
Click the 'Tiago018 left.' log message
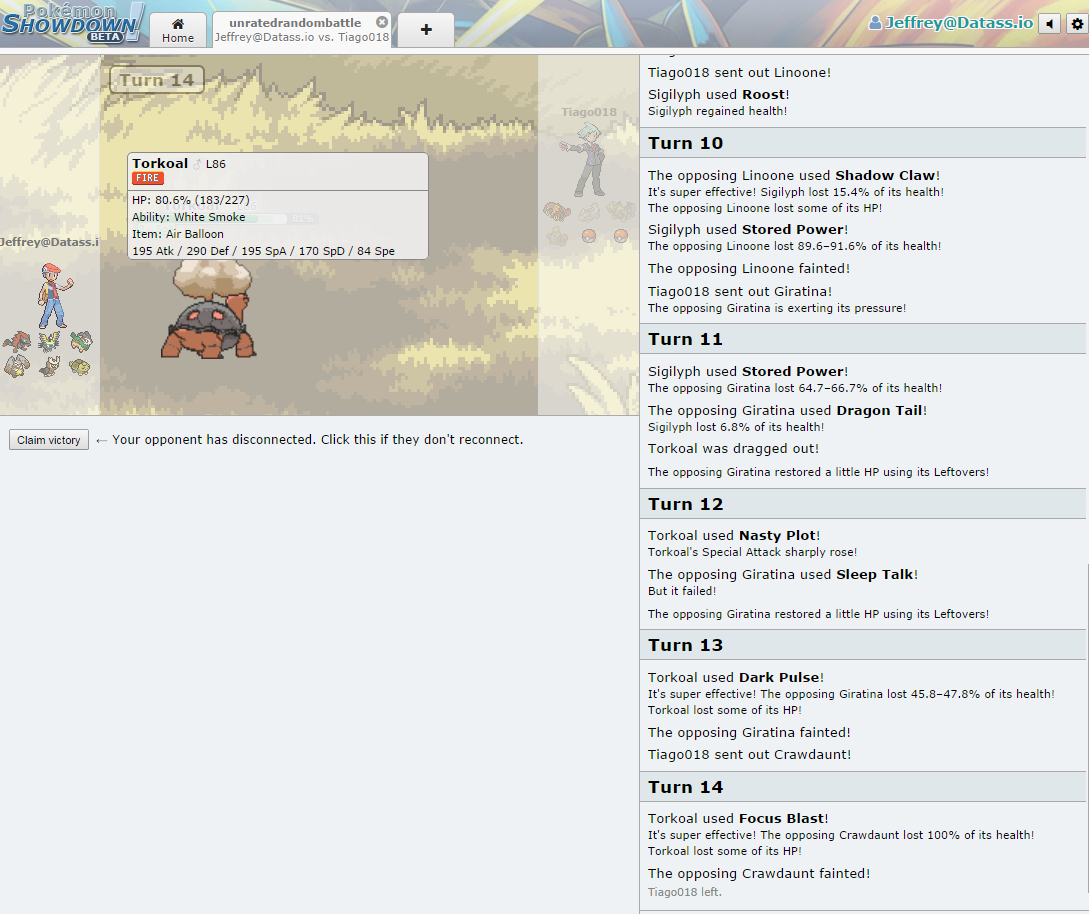685,892
